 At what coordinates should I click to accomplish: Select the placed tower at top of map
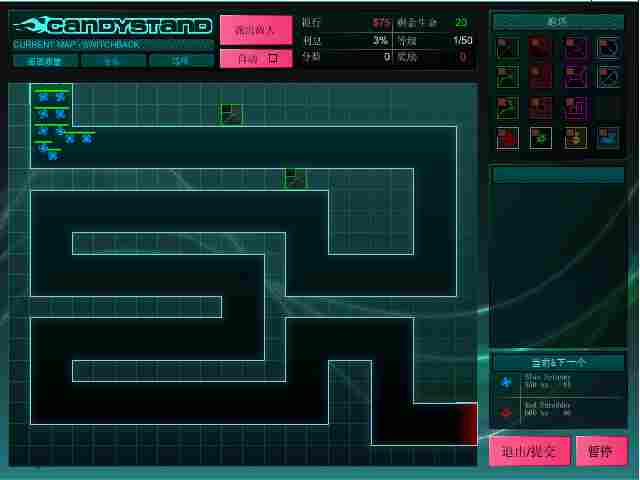[x=231, y=115]
